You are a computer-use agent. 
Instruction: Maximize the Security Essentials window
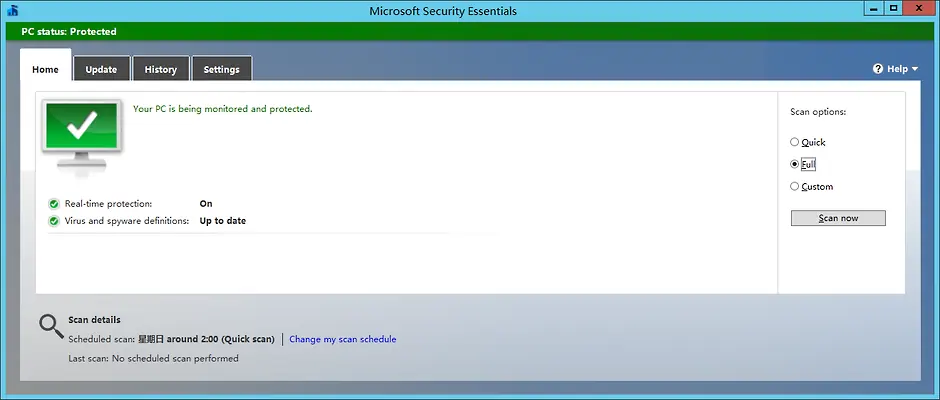point(894,8)
